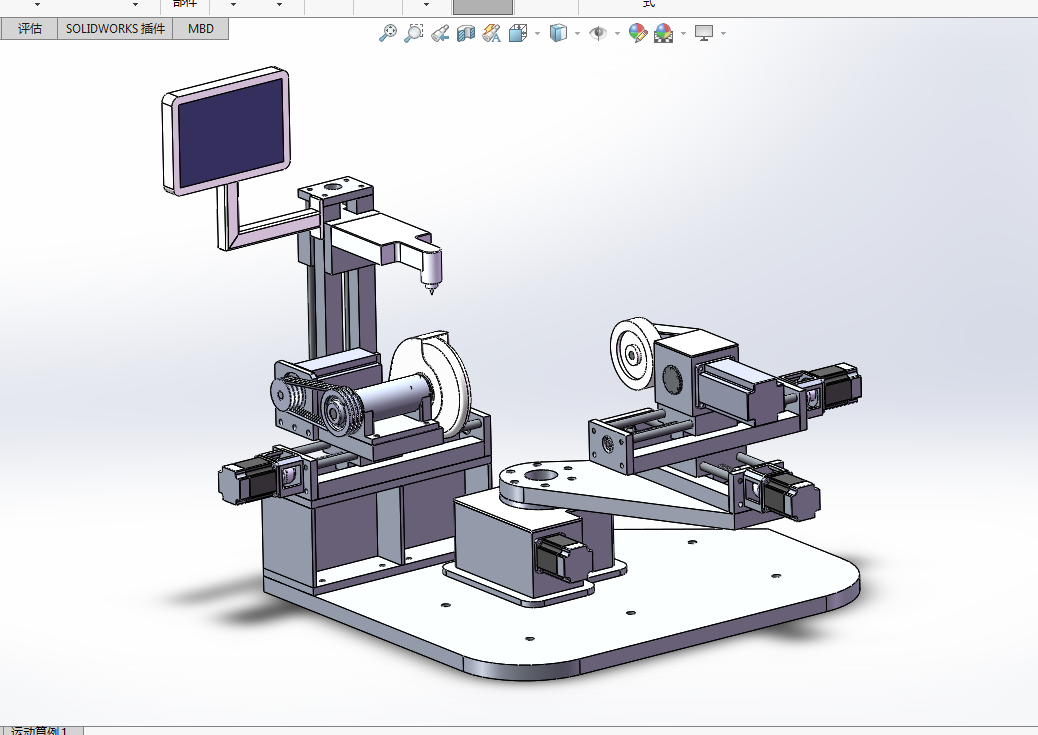
Task: Open the SOLIDWORKS 插件 tab
Action: tap(115, 28)
